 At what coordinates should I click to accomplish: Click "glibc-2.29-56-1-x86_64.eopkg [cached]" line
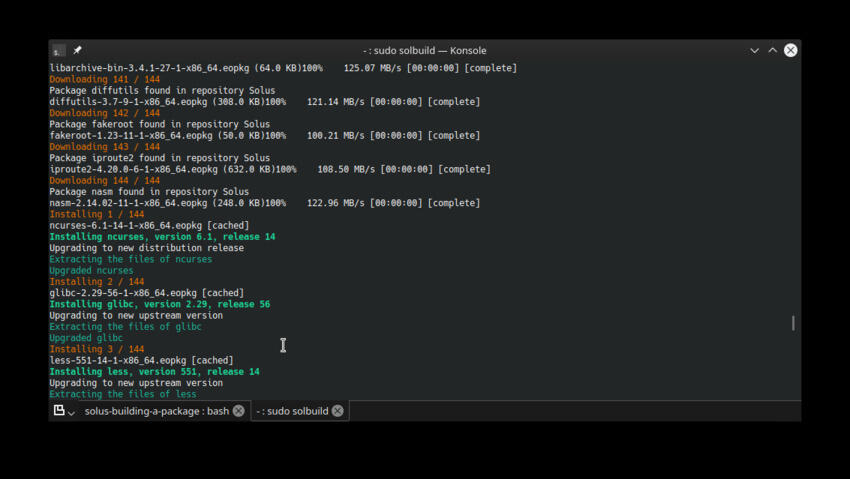146,293
